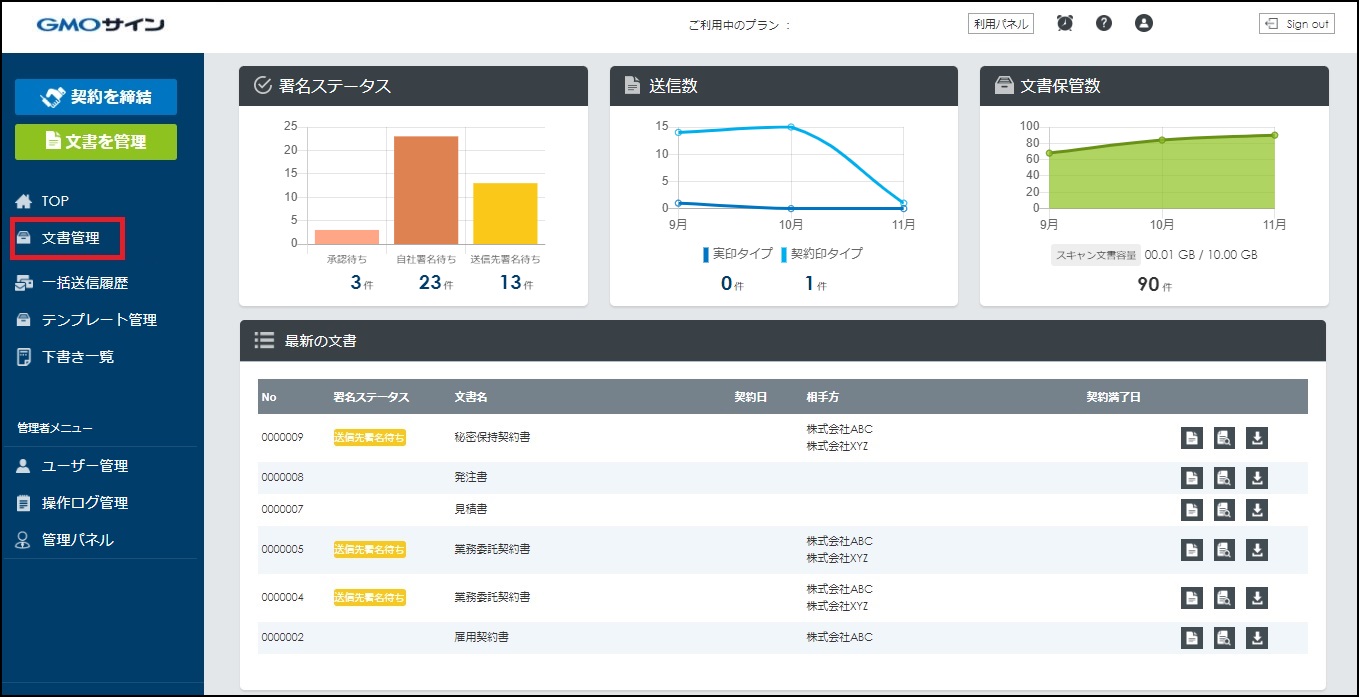1359x697 pixels.
Task: Open the user profile account icon
Action: 1144,23
